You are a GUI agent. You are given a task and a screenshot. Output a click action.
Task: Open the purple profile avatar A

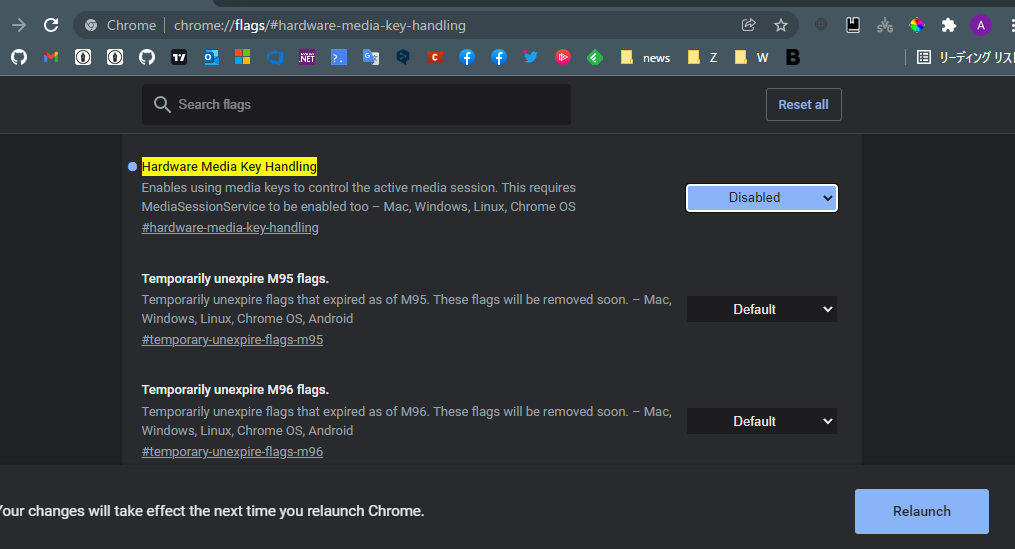[x=981, y=25]
